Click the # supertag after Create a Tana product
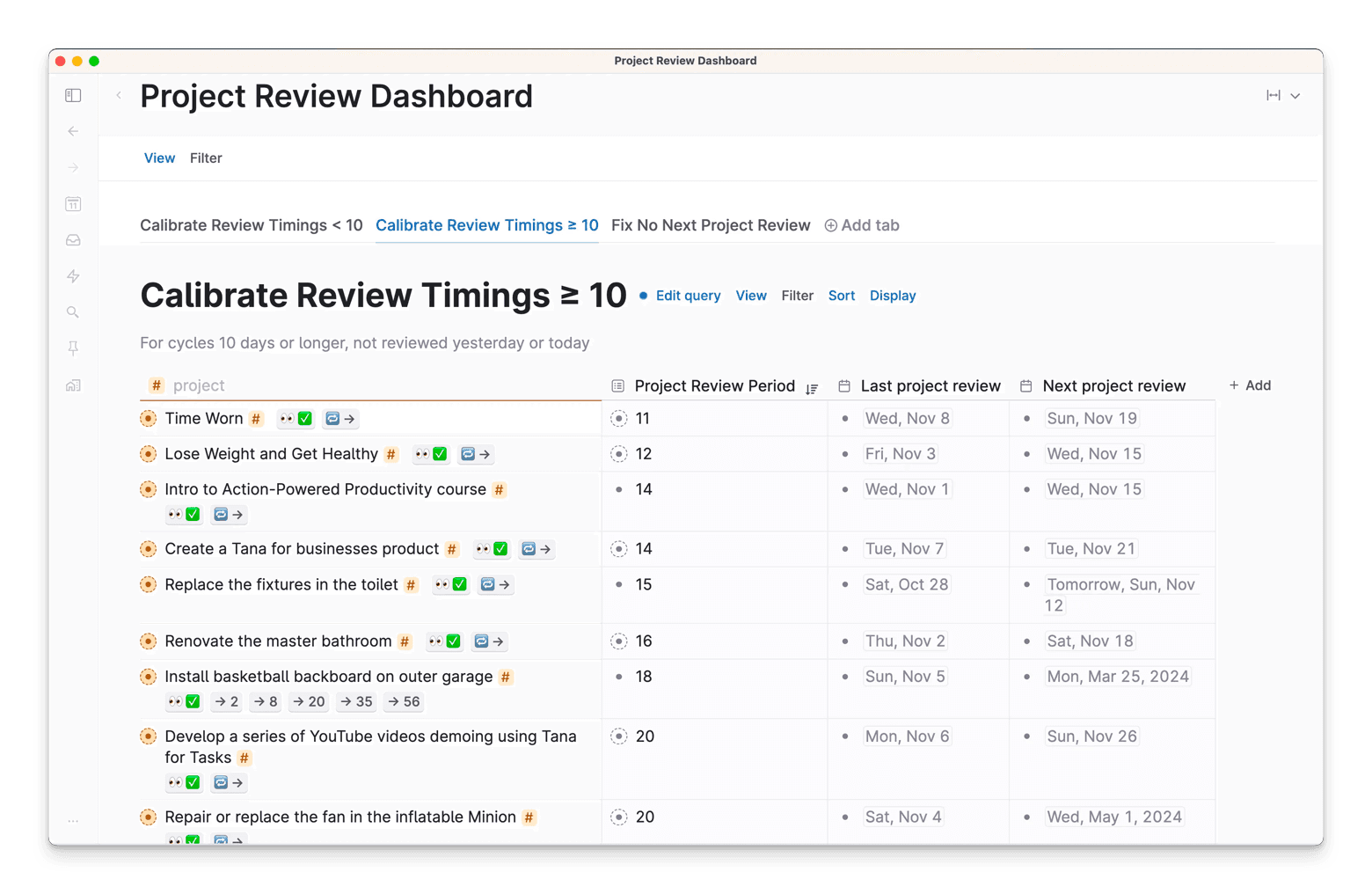Viewport: 1372px width, 894px height. click(452, 549)
